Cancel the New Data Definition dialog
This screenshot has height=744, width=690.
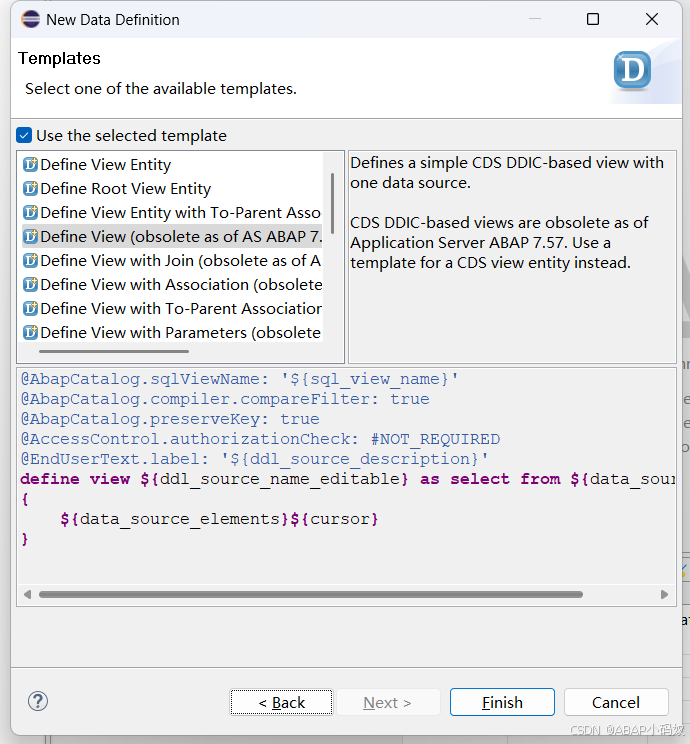click(x=616, y=702)
